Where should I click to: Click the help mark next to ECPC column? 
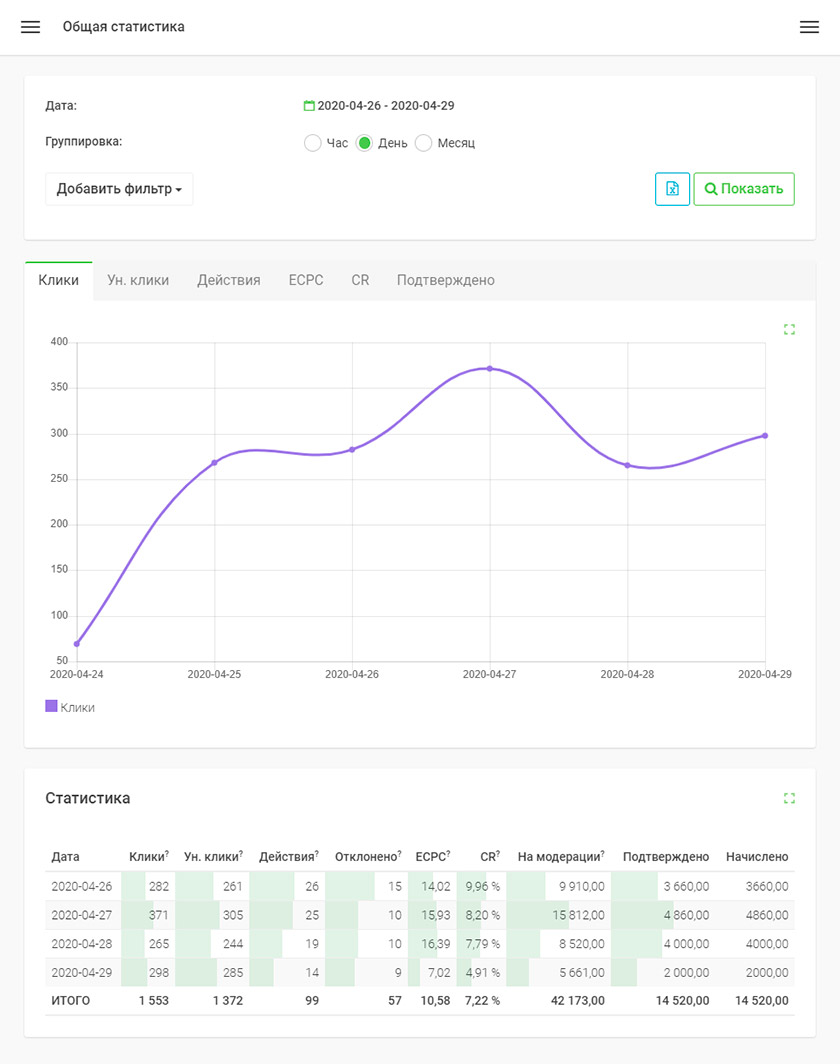(x=448, y=853)
